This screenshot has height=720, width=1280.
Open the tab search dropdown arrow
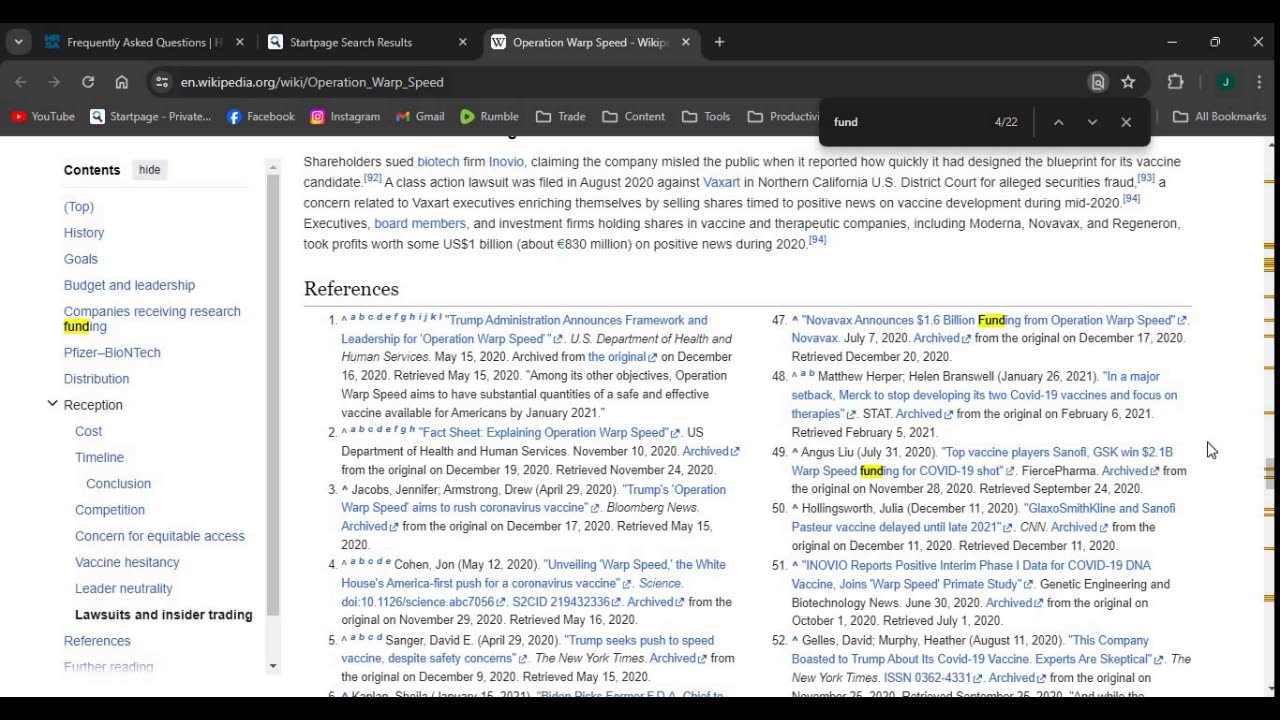tap(18, 42)
